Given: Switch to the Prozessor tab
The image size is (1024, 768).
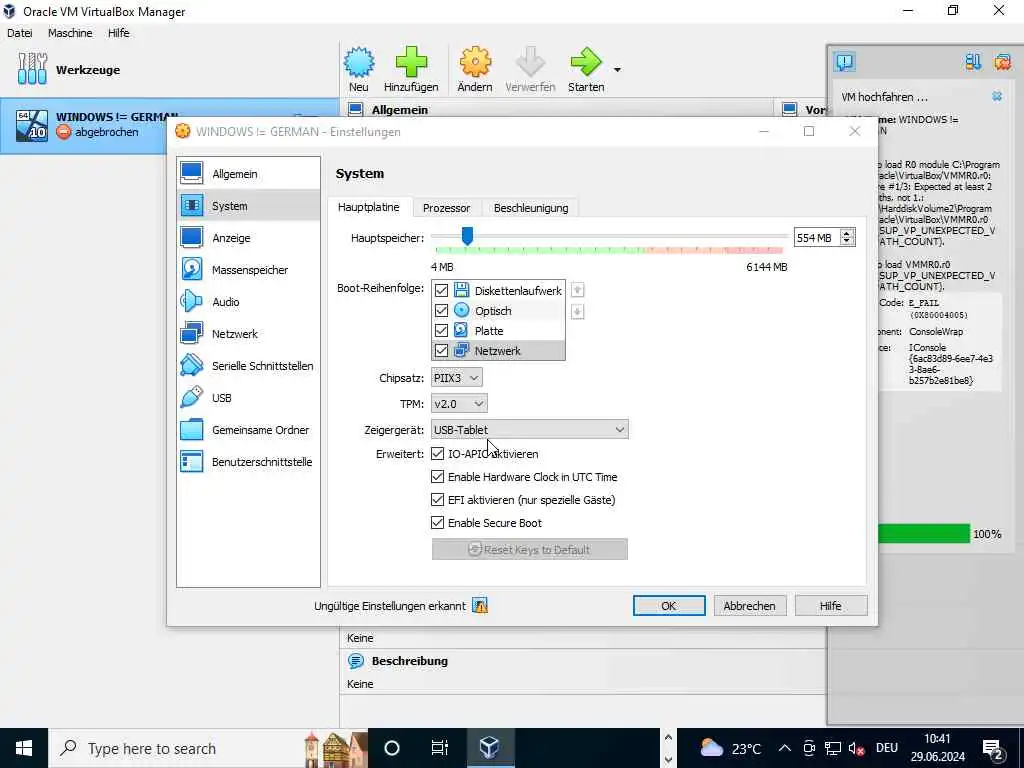Looking at the screenshot, I should click(447, 208).
